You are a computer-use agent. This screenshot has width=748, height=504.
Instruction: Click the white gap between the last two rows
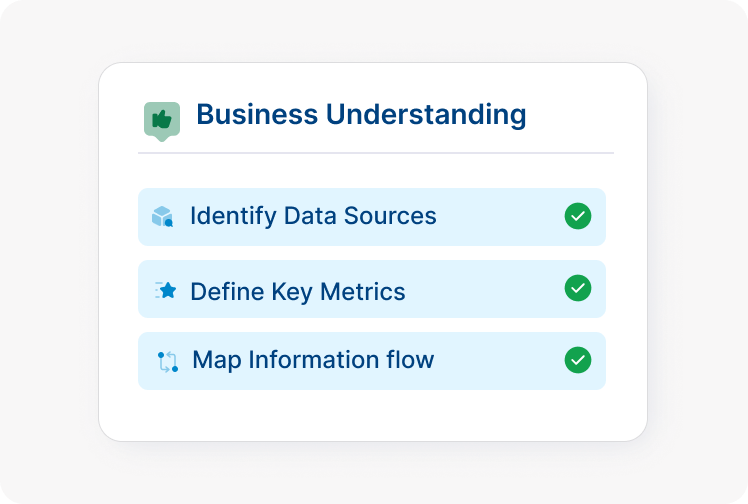point(372,325)
